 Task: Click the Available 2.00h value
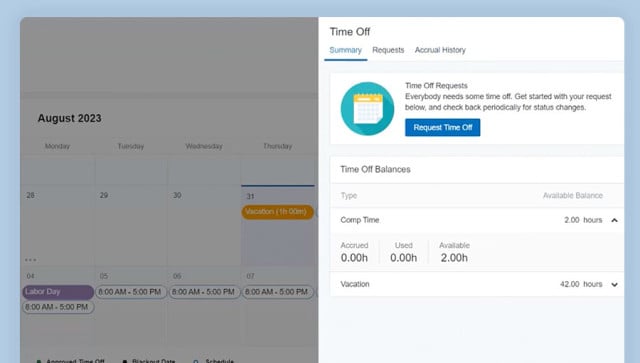[x=454, y=258]
